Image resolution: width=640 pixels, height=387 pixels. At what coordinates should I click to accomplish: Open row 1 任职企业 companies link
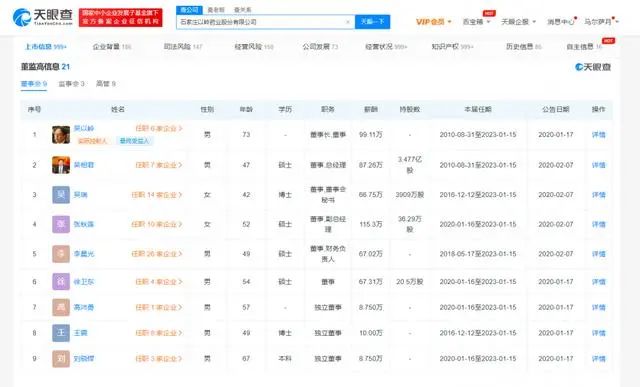point(159,128)
